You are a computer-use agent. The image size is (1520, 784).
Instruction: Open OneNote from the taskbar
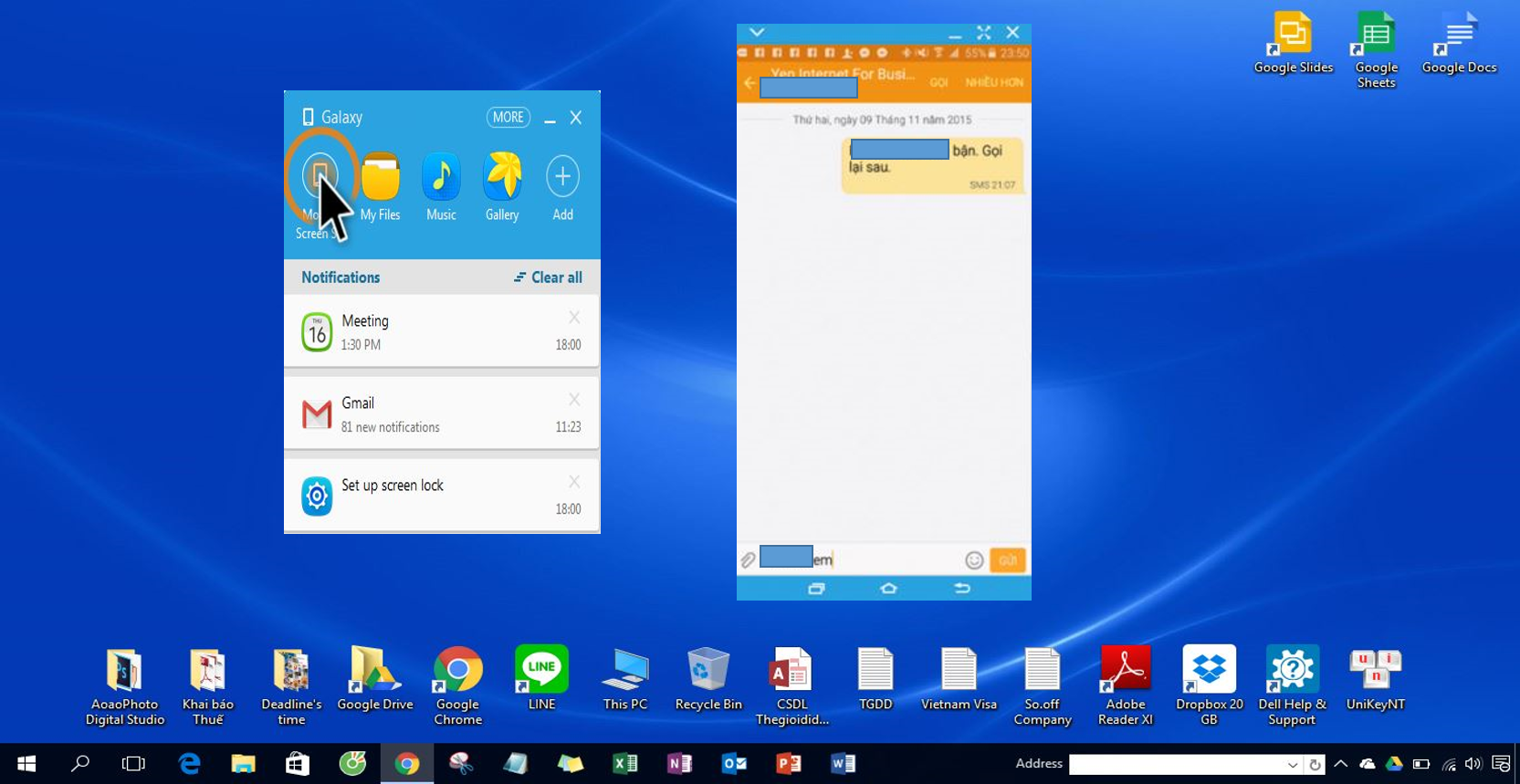(679, 764)
